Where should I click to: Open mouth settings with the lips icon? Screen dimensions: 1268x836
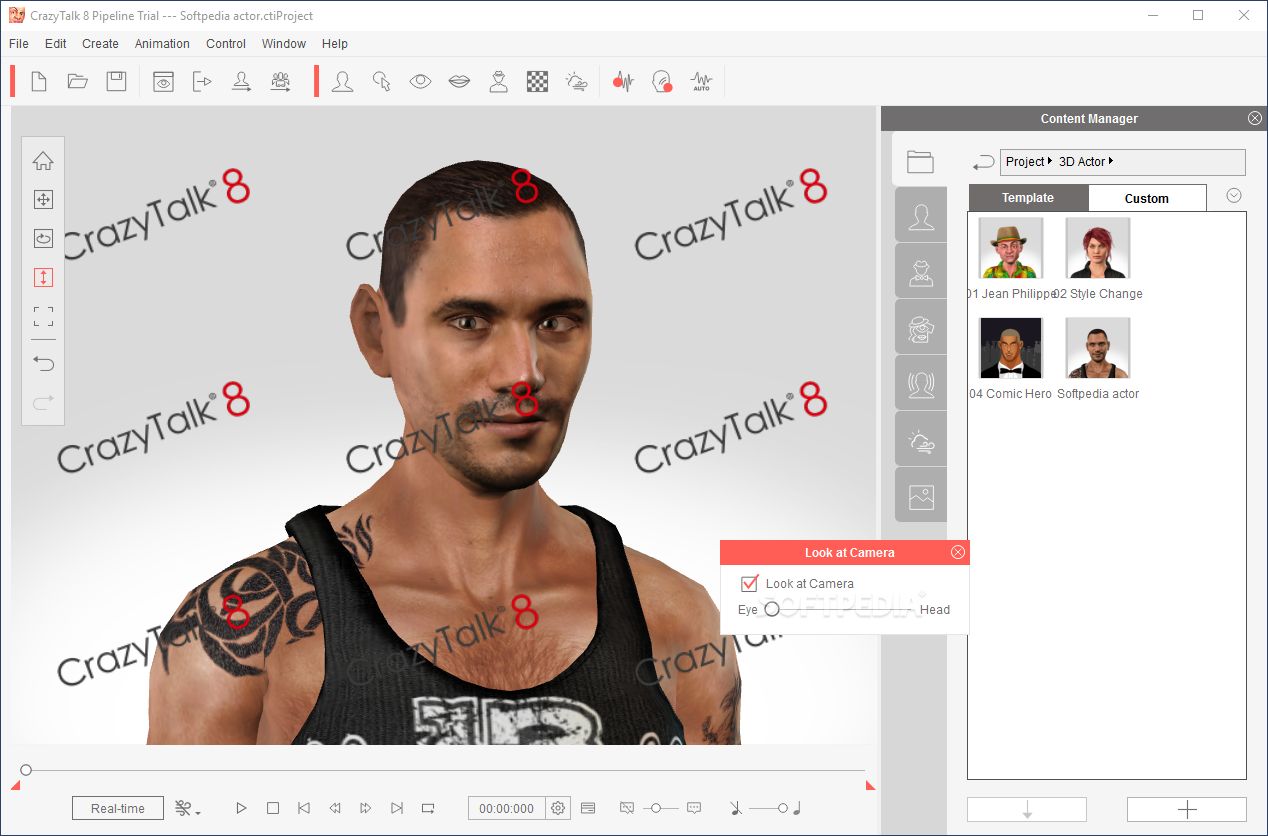tap(459, 82)
